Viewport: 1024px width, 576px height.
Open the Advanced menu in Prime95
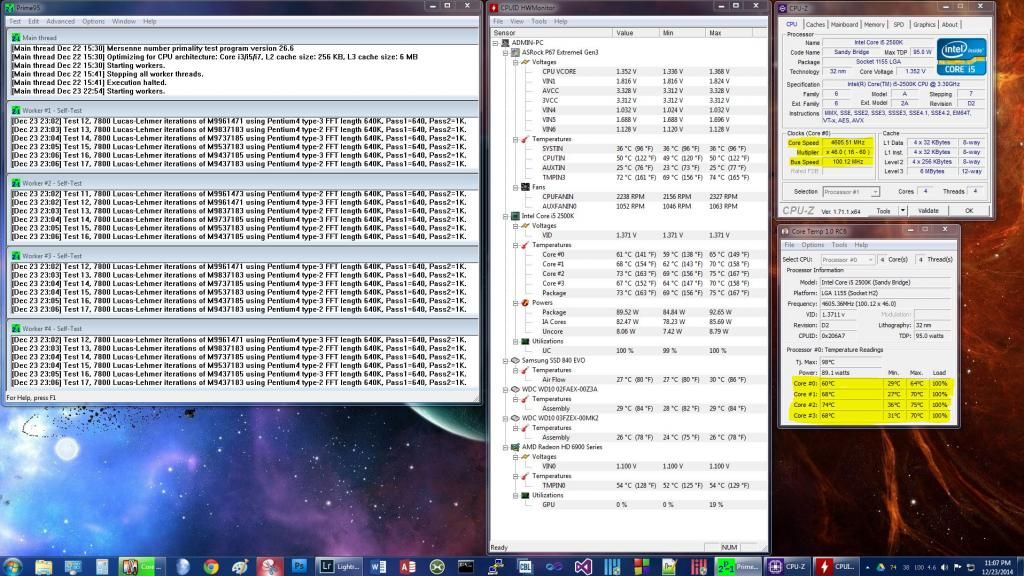60,22
